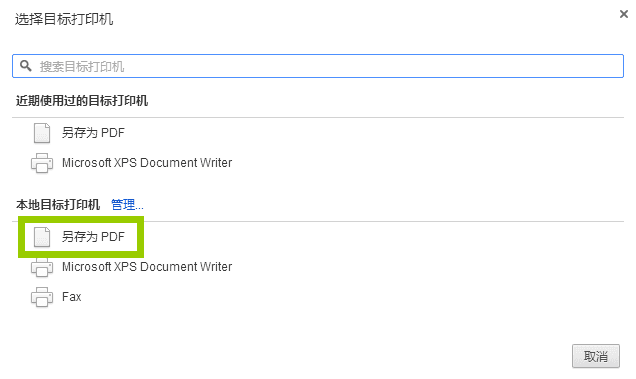Click the Fax printer icon
Viewport: 636px width, 379px height.
42,297
